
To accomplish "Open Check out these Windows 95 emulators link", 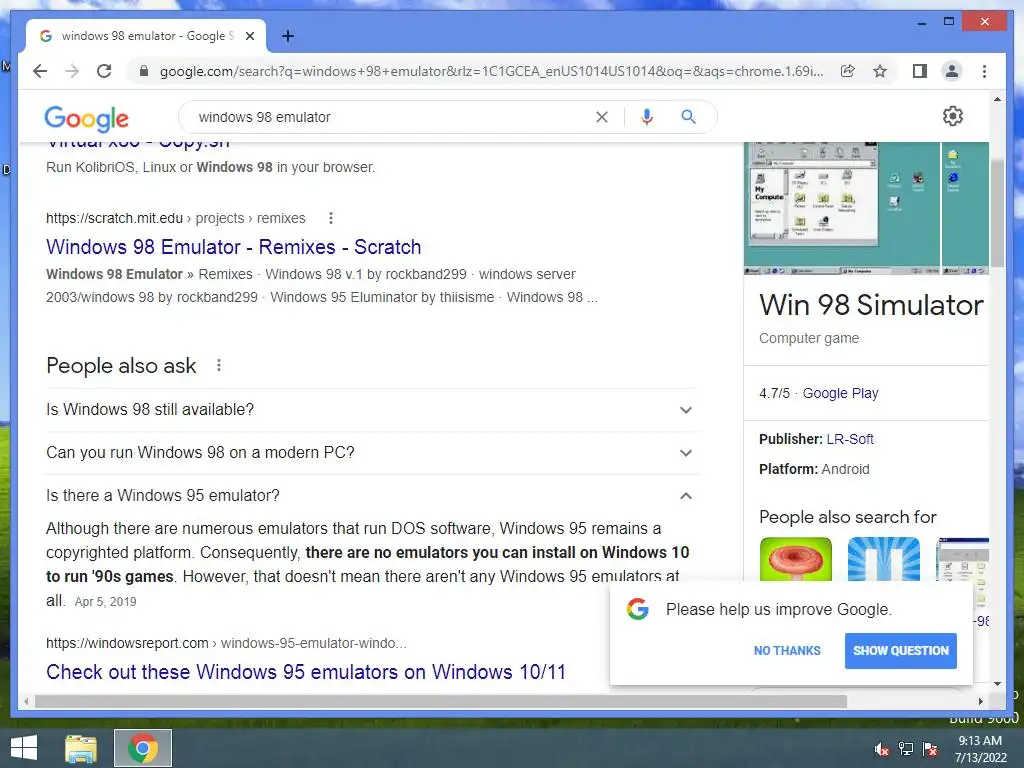I will 306,672.
